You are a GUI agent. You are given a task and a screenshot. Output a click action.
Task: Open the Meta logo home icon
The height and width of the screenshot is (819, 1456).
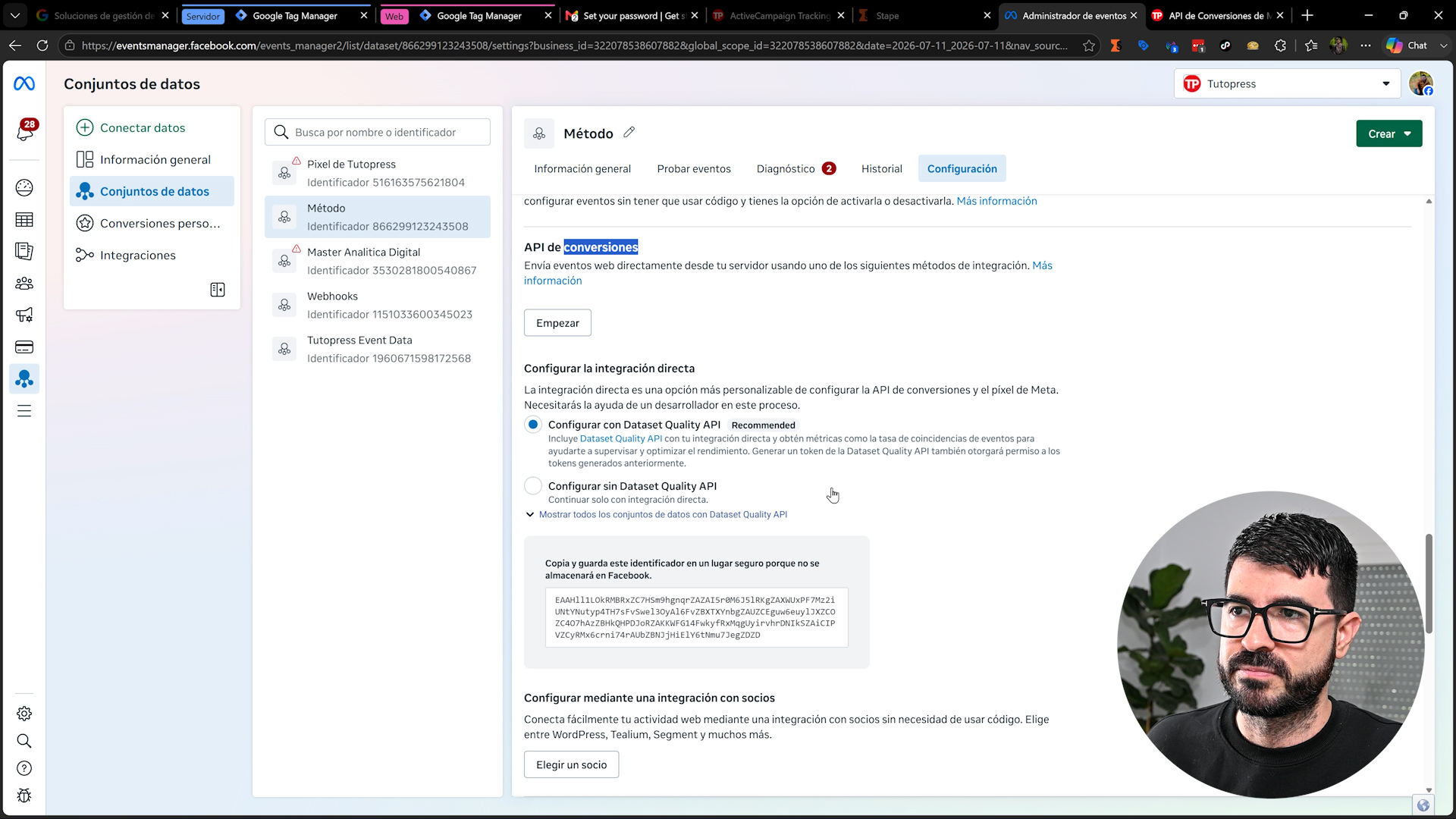pyautogui.click(x=24, y=83)
